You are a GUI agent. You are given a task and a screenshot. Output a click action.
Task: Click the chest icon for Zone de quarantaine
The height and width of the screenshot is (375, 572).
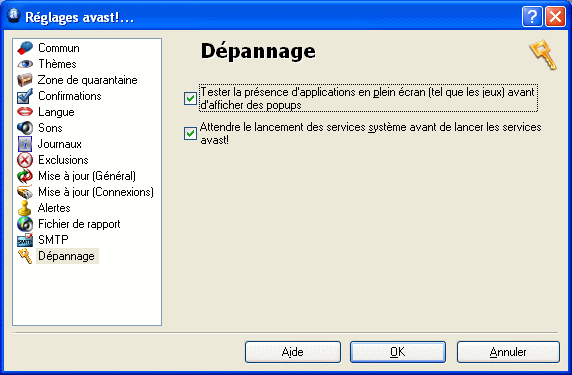tap(25, 80)
